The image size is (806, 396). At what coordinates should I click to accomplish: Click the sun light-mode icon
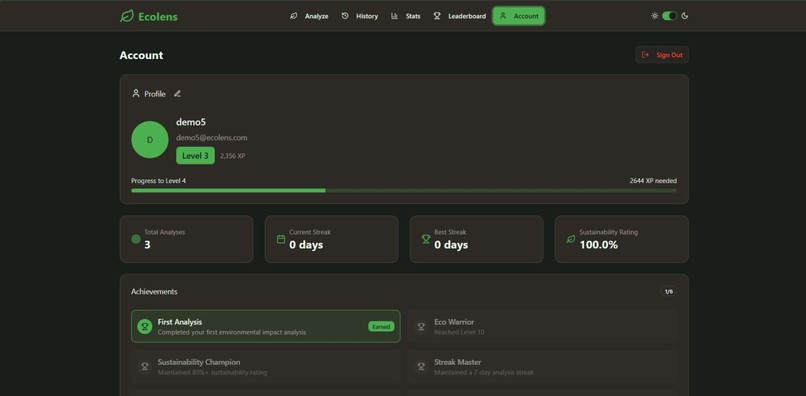[654, 16]
